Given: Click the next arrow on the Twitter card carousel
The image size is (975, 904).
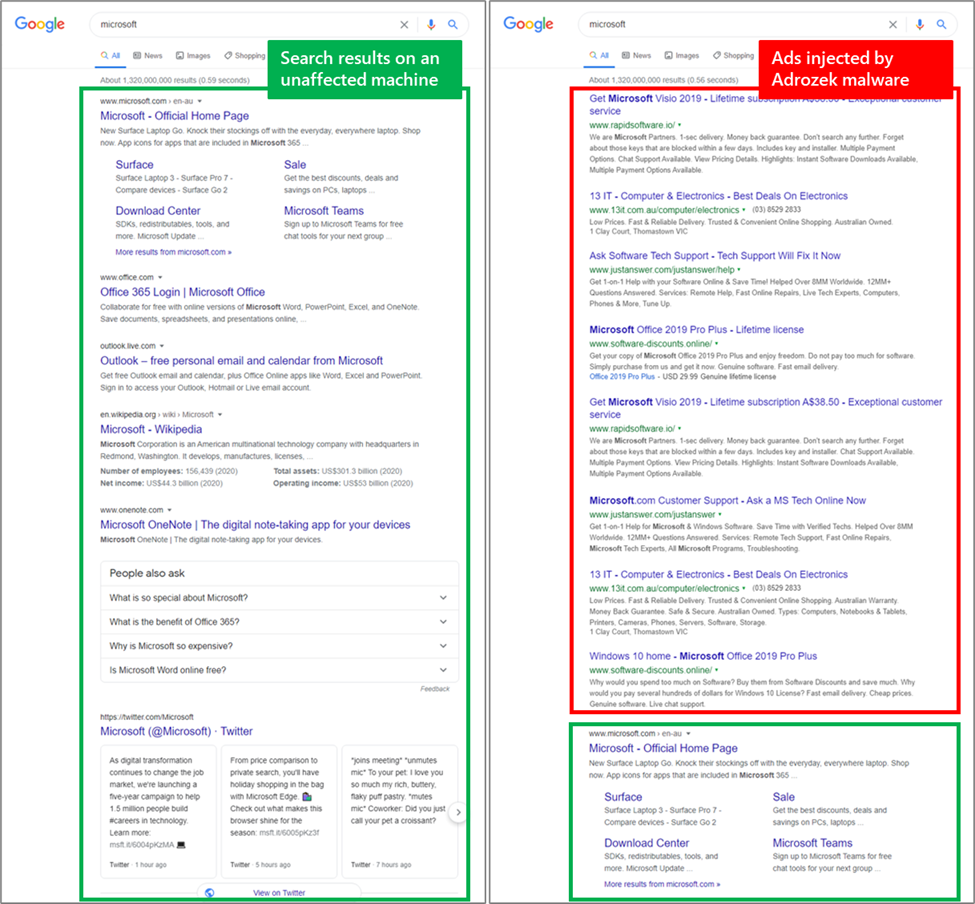Looking at the screenshot, I should pos(458,813).
